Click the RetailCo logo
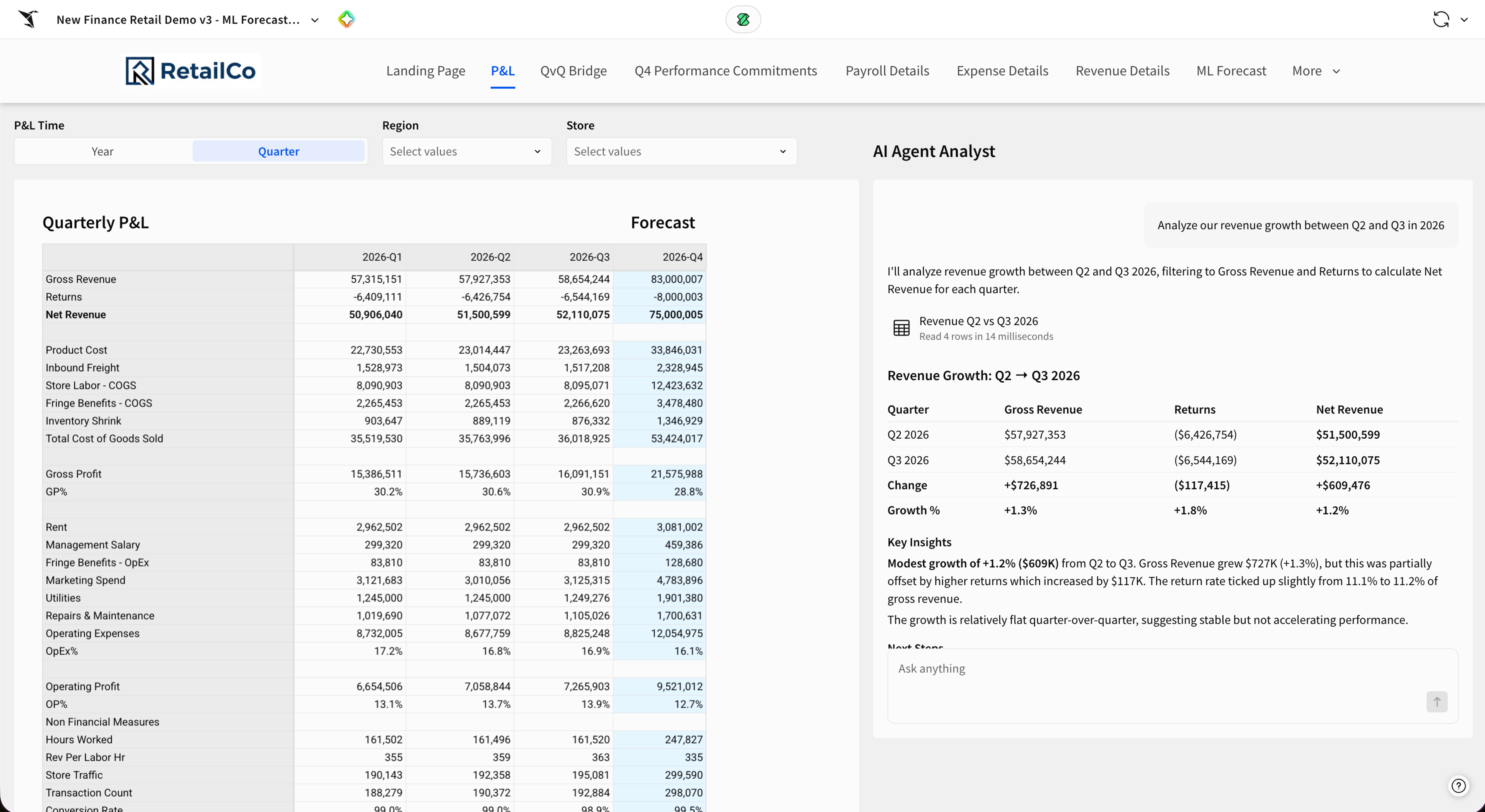The width and height of the screenshot is (1485, 812). 191,71
